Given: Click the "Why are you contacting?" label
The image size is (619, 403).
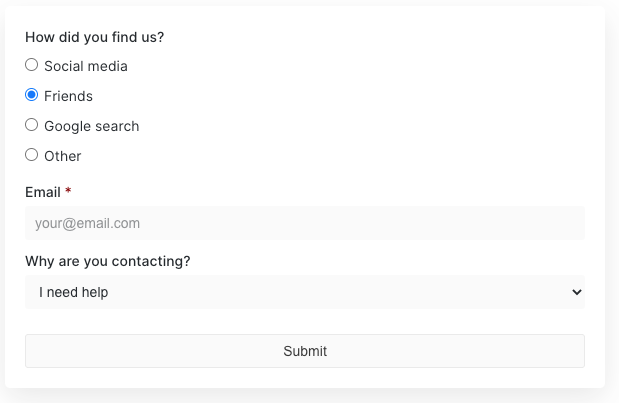Looking at the screenshot, I should point(107,261).
